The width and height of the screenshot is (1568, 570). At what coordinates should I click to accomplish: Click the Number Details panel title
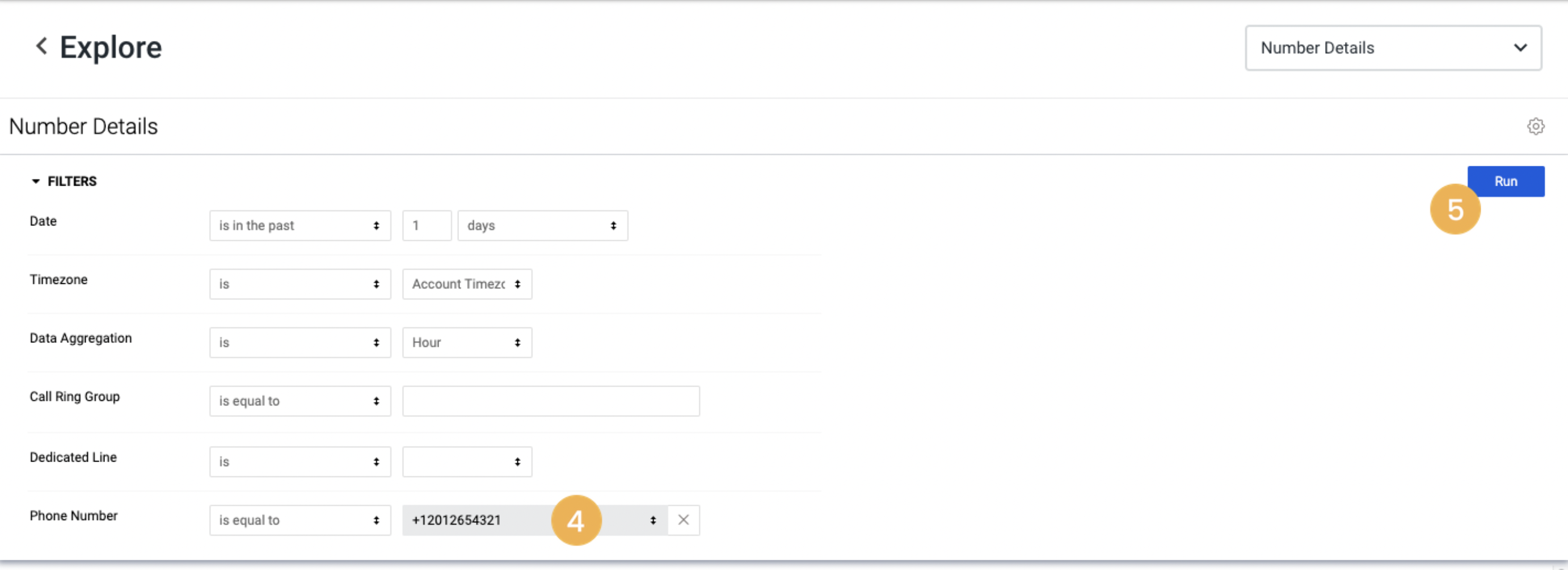point(83,126)
